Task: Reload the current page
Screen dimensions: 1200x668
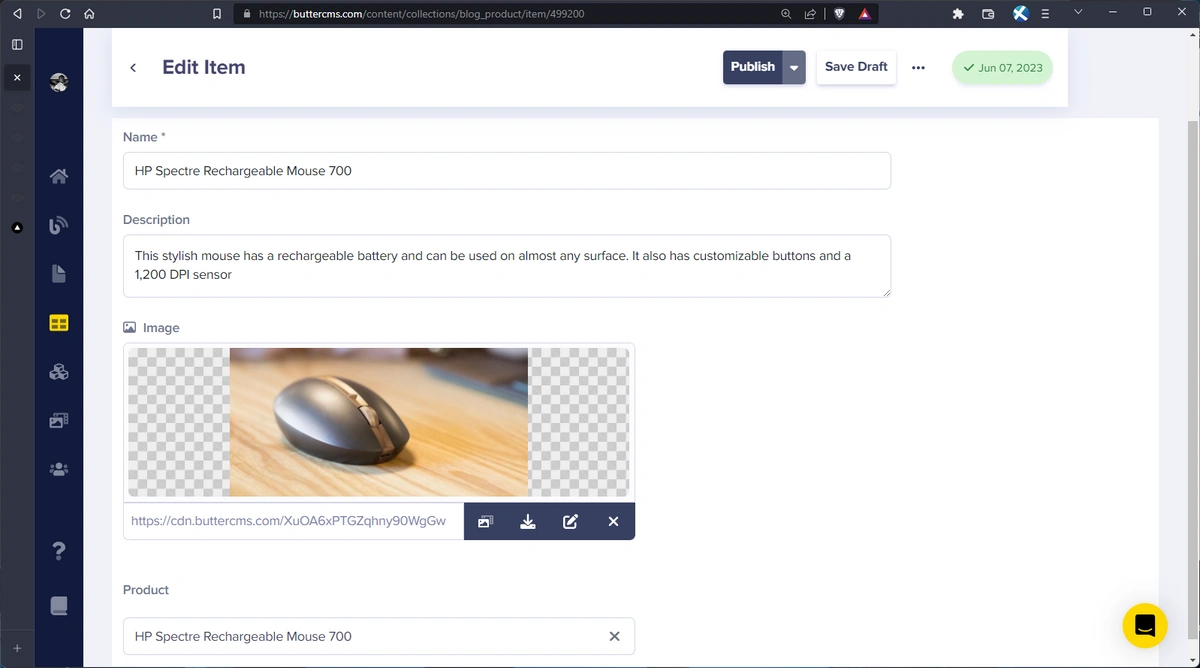Action: tap(65, 14)
